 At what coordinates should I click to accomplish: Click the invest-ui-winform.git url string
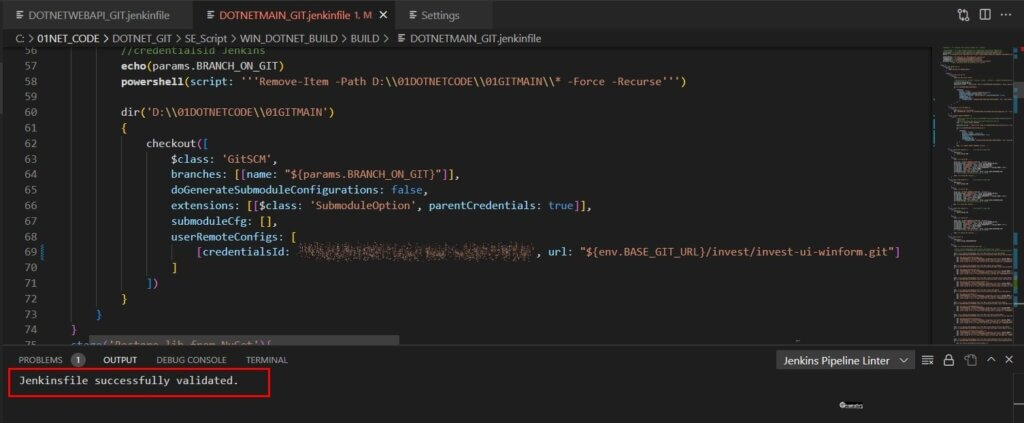737,252
